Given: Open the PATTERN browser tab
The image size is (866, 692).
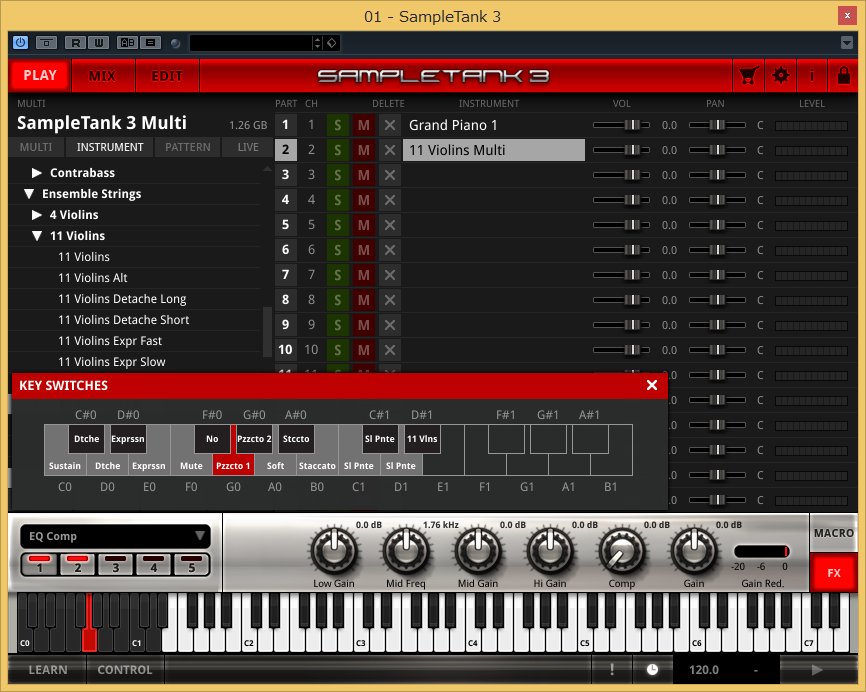Looking at the screenshot, I should point(188,147).
